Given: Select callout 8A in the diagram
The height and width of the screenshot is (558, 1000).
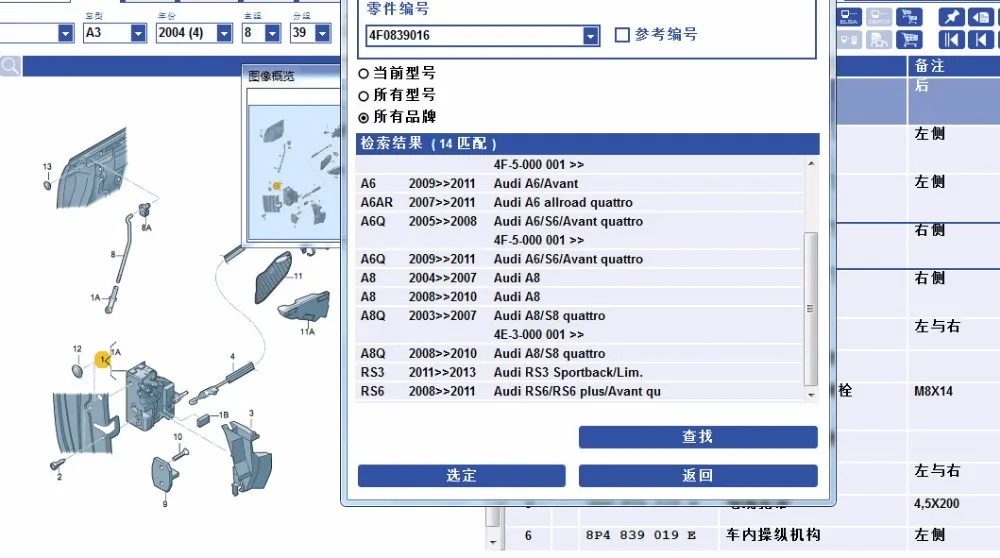Looking at the screenshot, I should coord(147,228).
